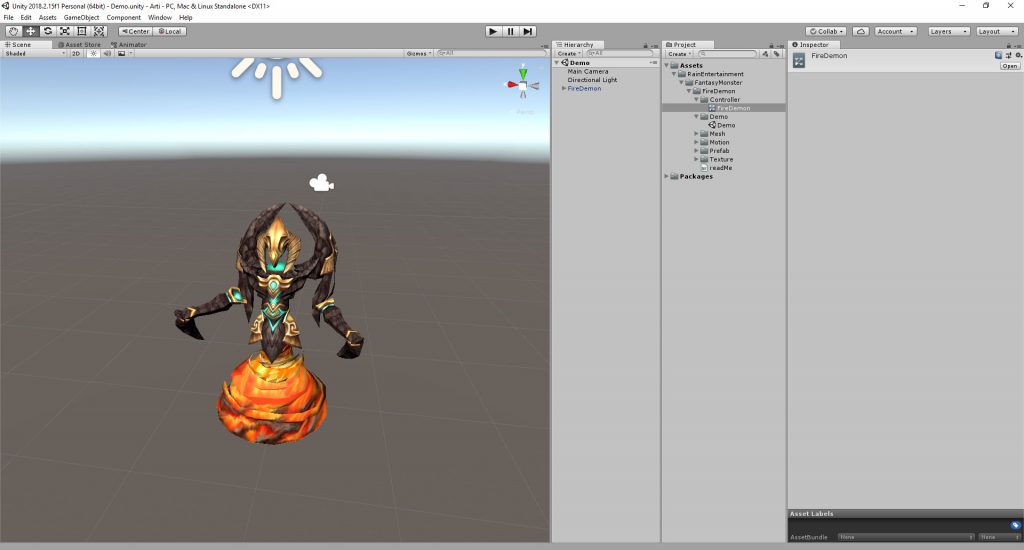Click the Pause button
Screen dimensions: 1024x550
click(x=510, y=31)
